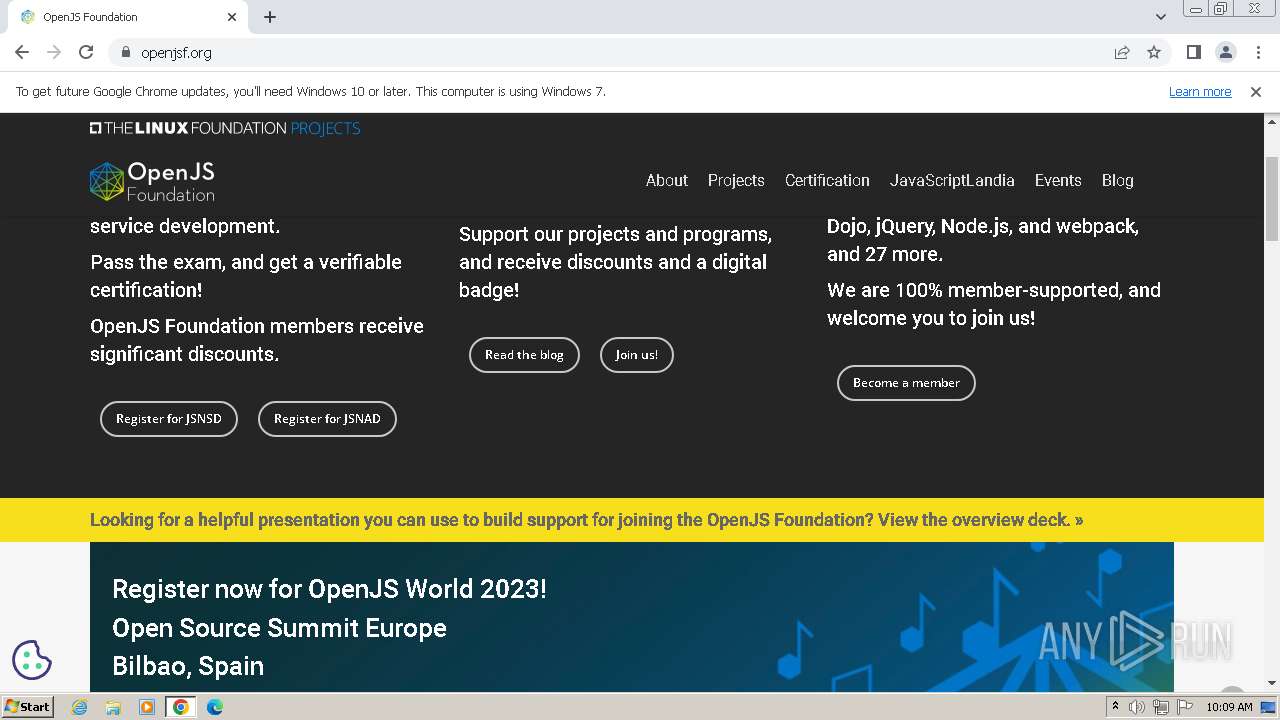Open the Chrome profile avatar

1225,52
